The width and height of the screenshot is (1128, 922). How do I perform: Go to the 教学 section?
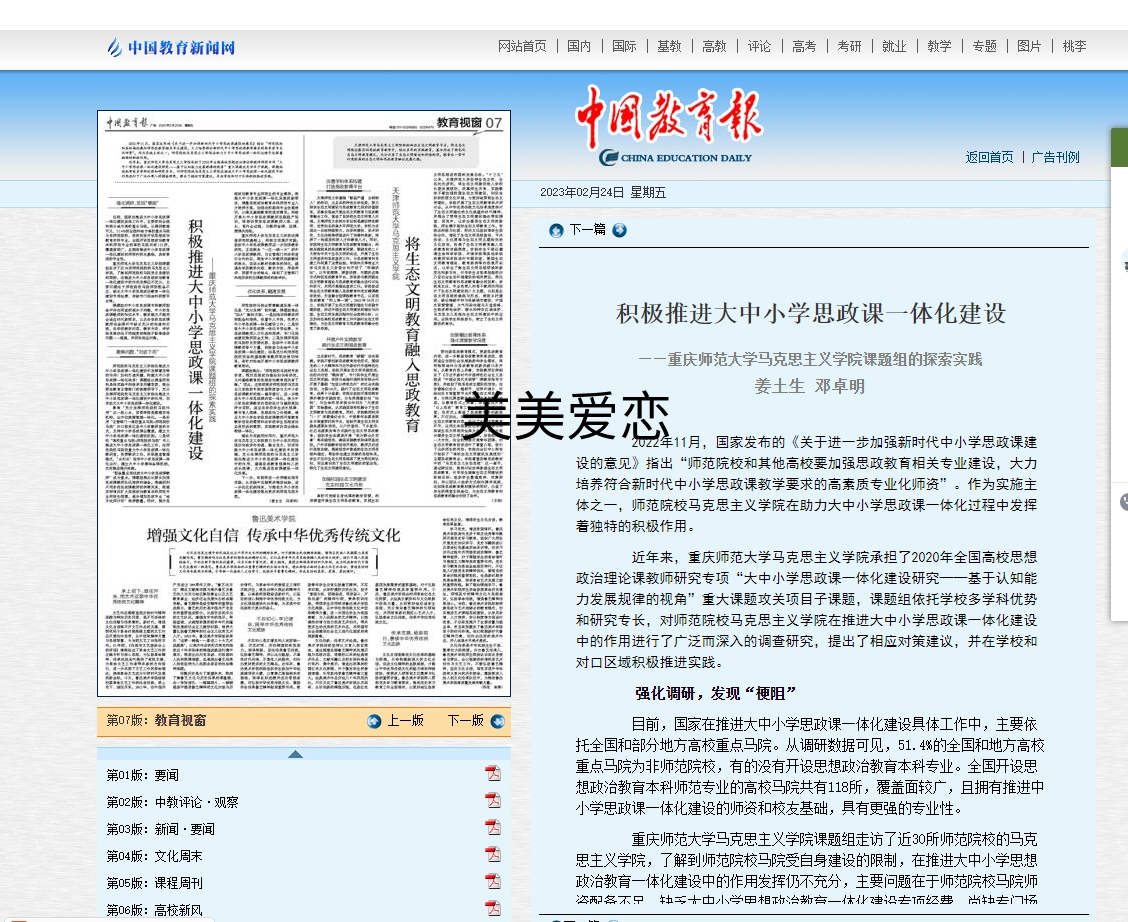click(x=940, y=46)
